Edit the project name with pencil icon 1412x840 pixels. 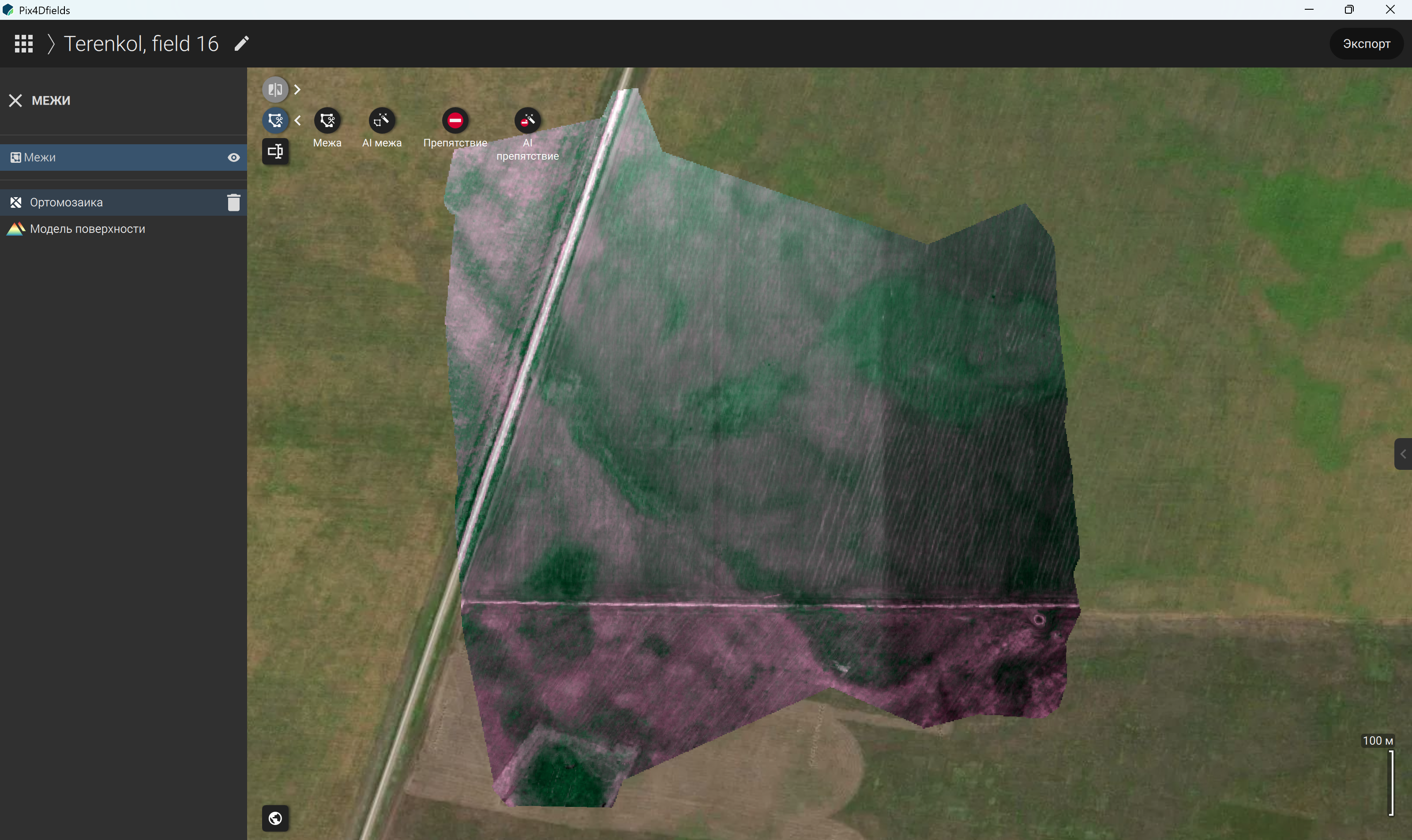pyautogui.click(x=242, y=44)
